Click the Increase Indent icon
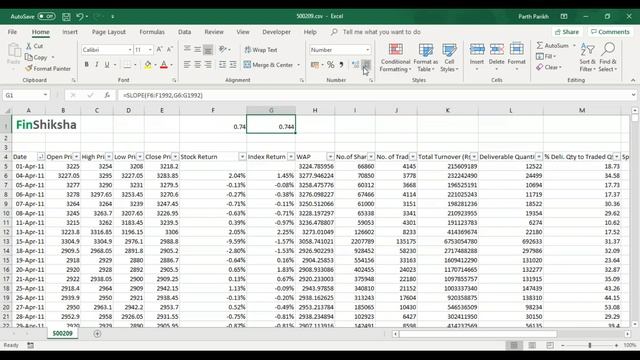The width and height of the screenshot is (640, 360). tap(233, 64)
